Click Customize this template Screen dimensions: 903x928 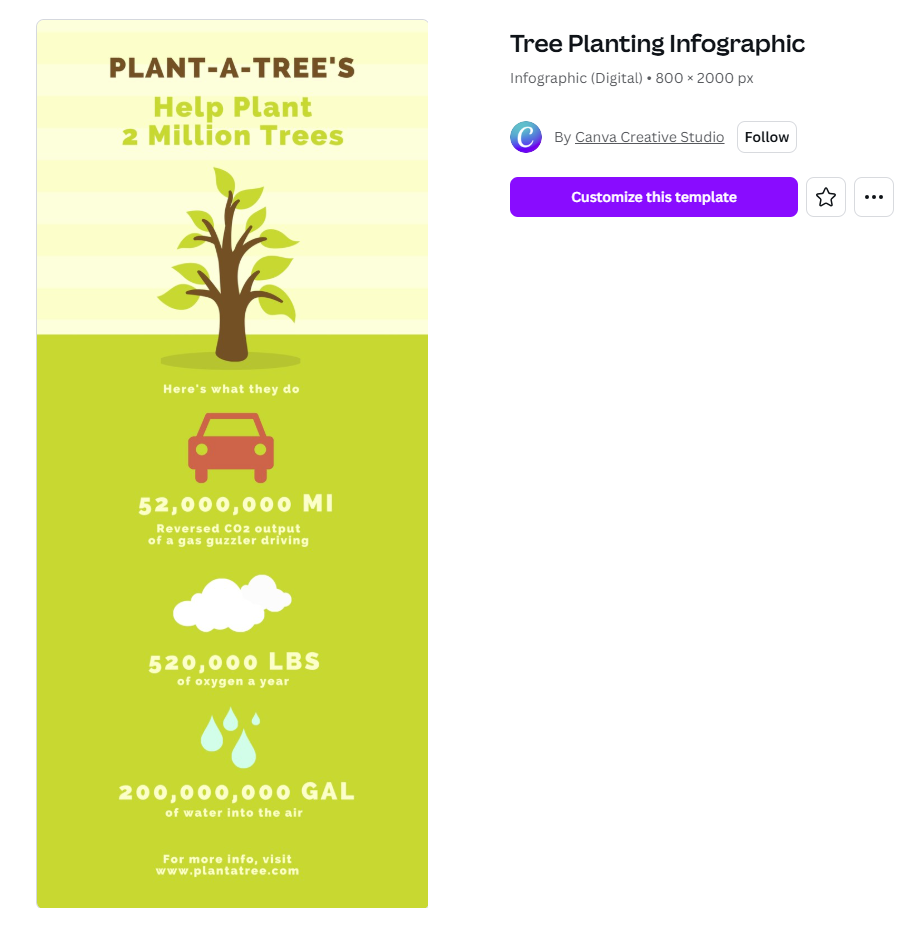point(654,197)
